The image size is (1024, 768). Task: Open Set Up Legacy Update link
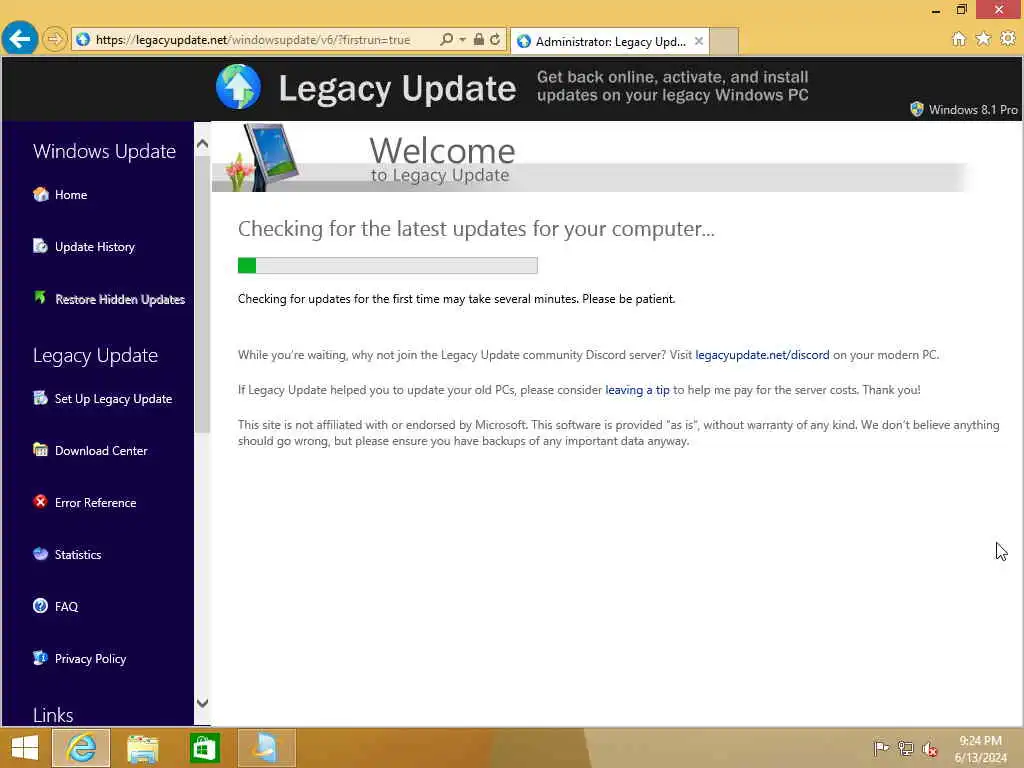114,399
